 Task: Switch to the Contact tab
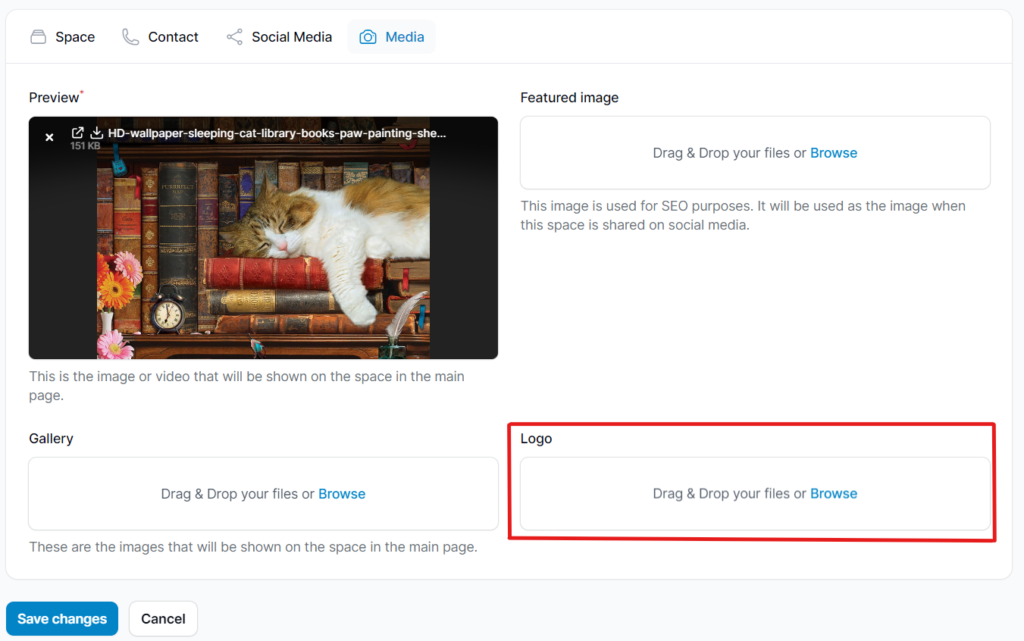click(160, 37)
